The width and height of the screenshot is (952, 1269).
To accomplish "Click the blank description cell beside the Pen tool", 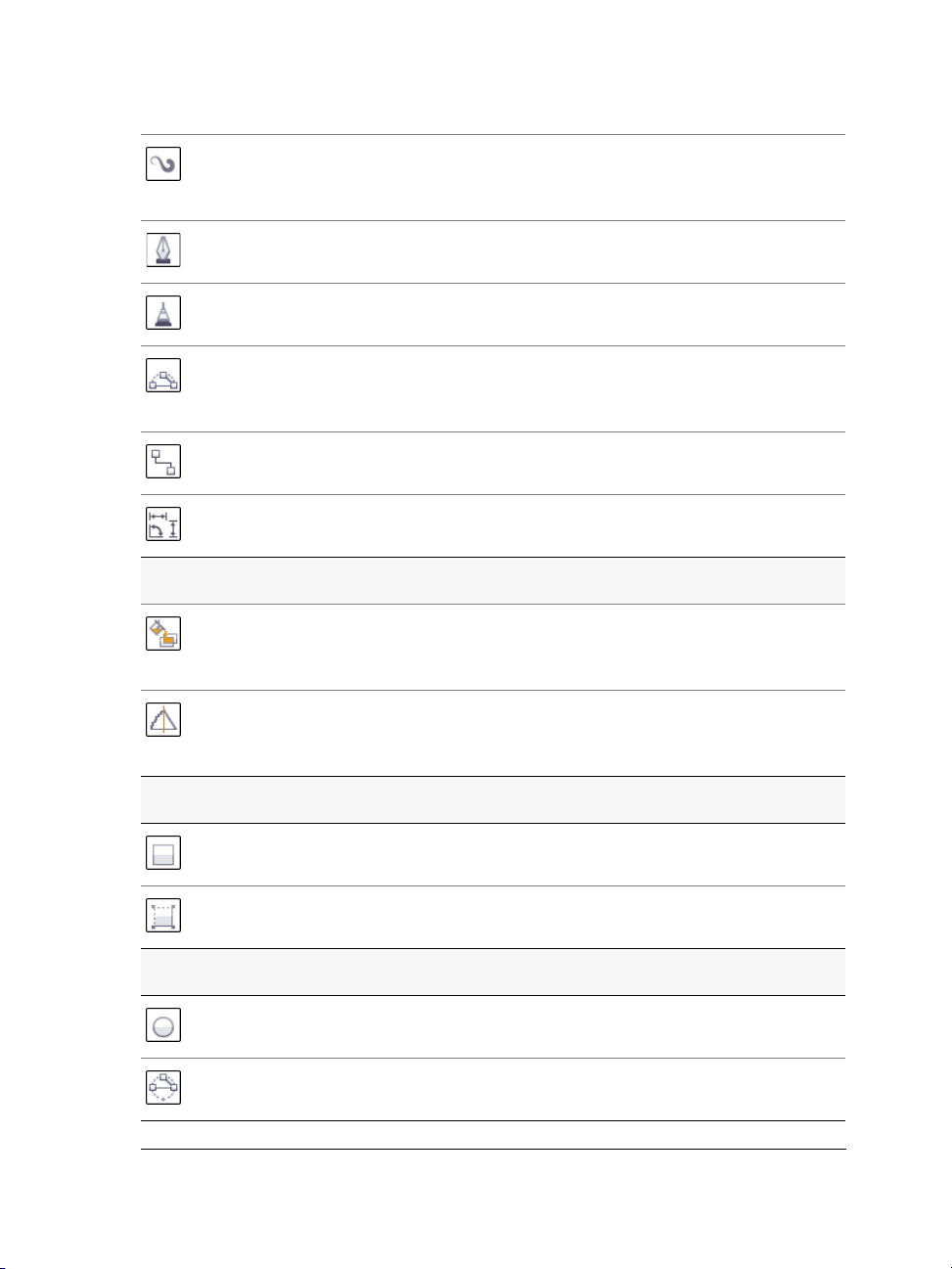I will [x=516, y=252].
